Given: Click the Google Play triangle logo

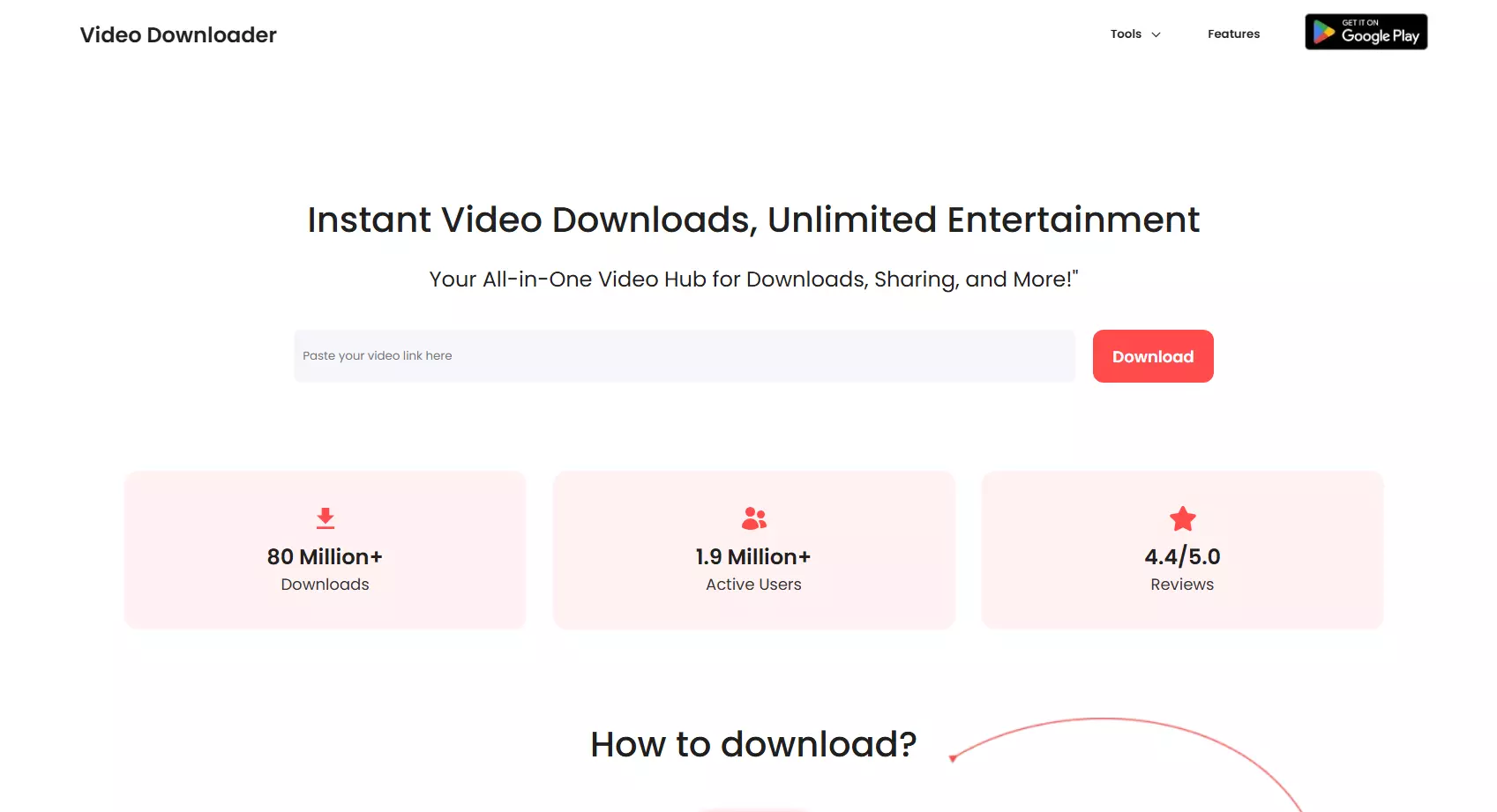Looking at the screenshot, I should (1323, 32).
